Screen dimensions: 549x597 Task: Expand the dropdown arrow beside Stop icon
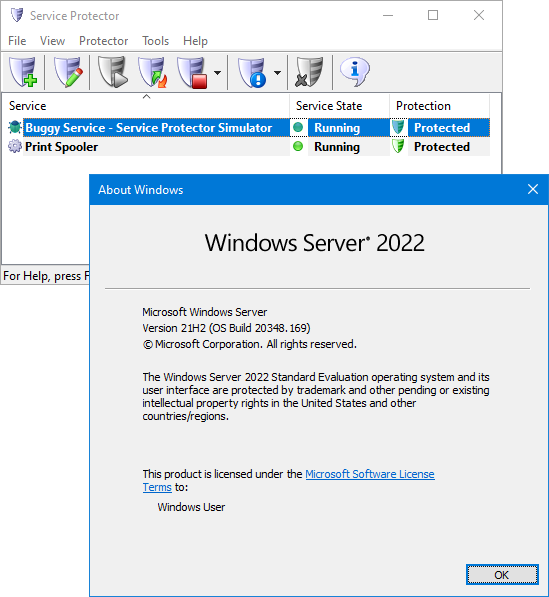(217, 72)
